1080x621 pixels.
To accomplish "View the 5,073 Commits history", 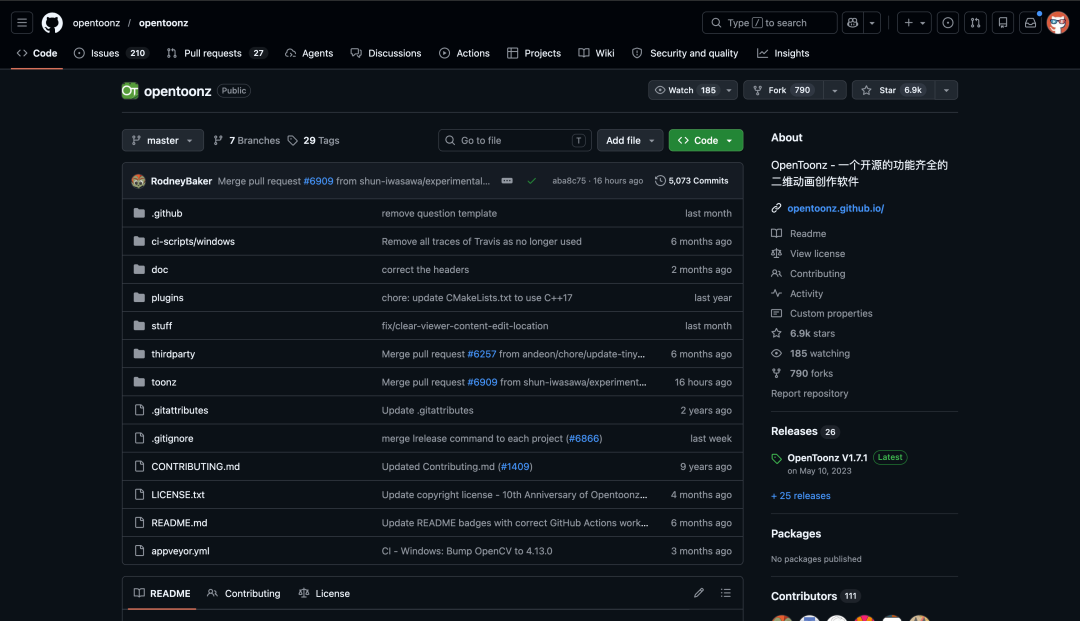I will point(692,181).
